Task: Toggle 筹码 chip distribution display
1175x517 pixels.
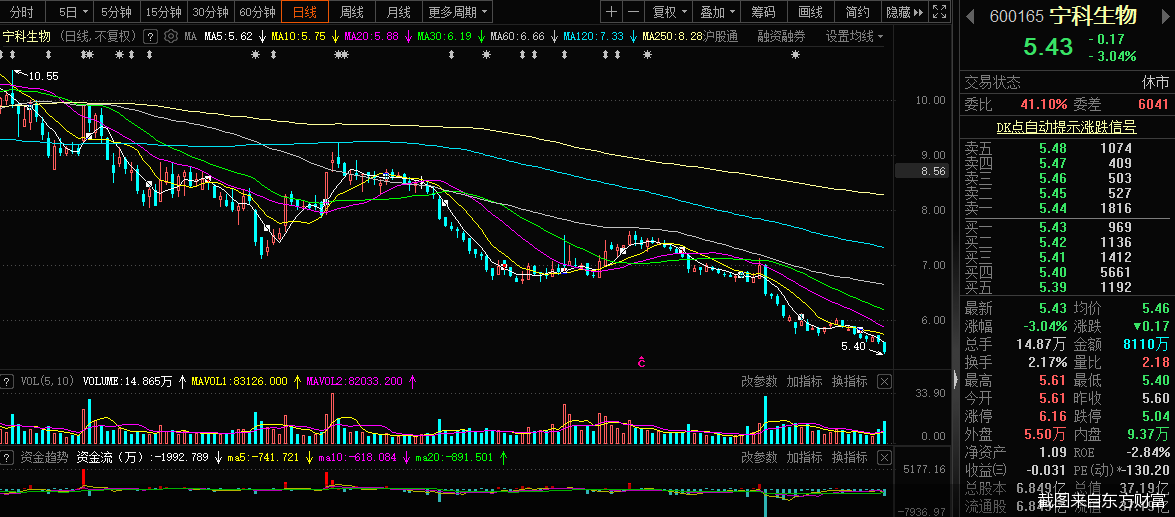Action: 763,12
